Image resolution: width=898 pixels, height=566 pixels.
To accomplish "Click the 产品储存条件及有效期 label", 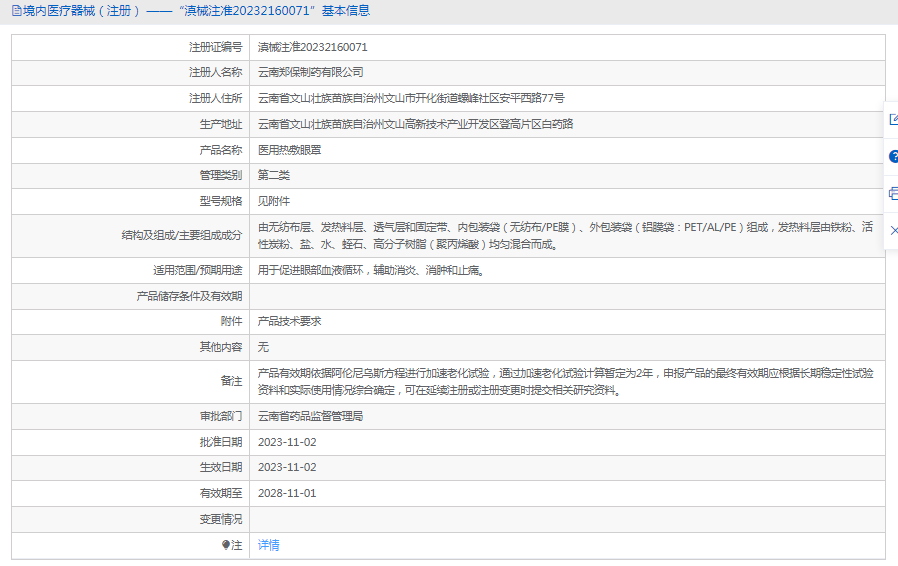I will [189, 296].
